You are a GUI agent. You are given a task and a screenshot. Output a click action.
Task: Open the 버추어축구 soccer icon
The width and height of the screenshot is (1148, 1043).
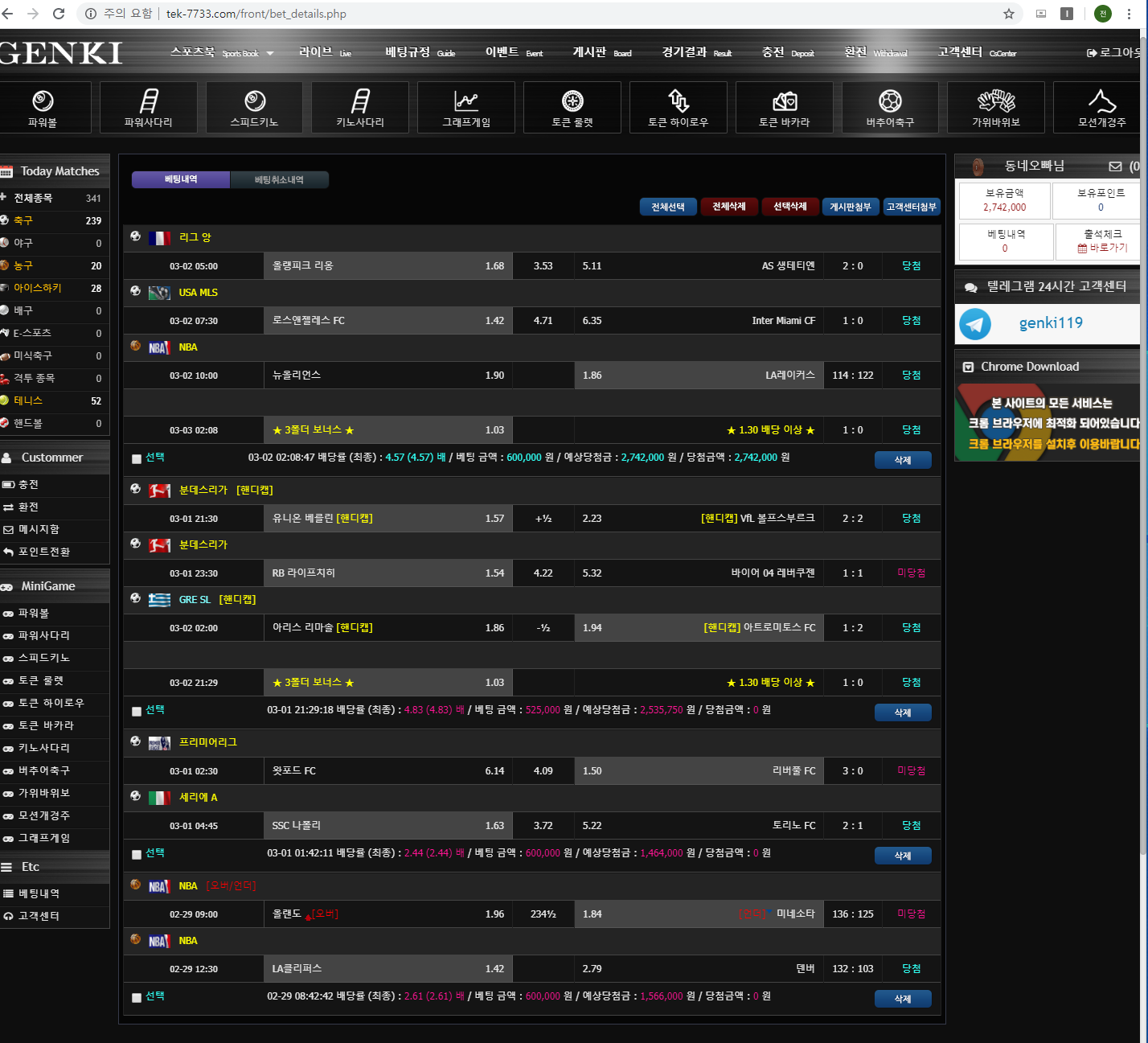tap(890, 101)
